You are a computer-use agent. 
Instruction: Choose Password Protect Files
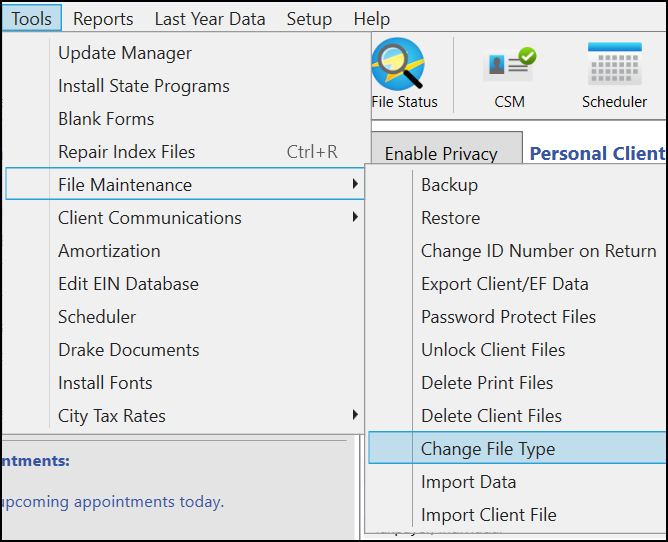[517, 317]
